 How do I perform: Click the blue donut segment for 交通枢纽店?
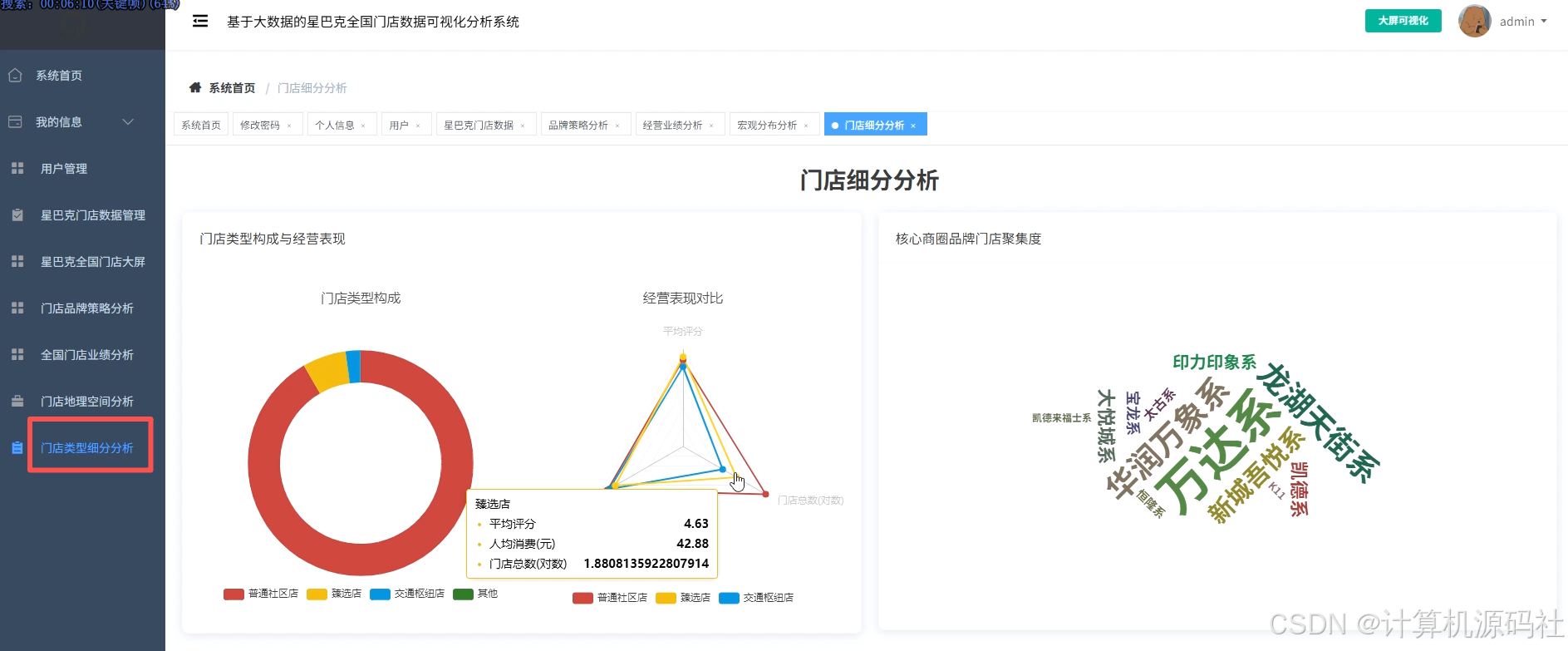pyautogui.click(x=353, y=367)
